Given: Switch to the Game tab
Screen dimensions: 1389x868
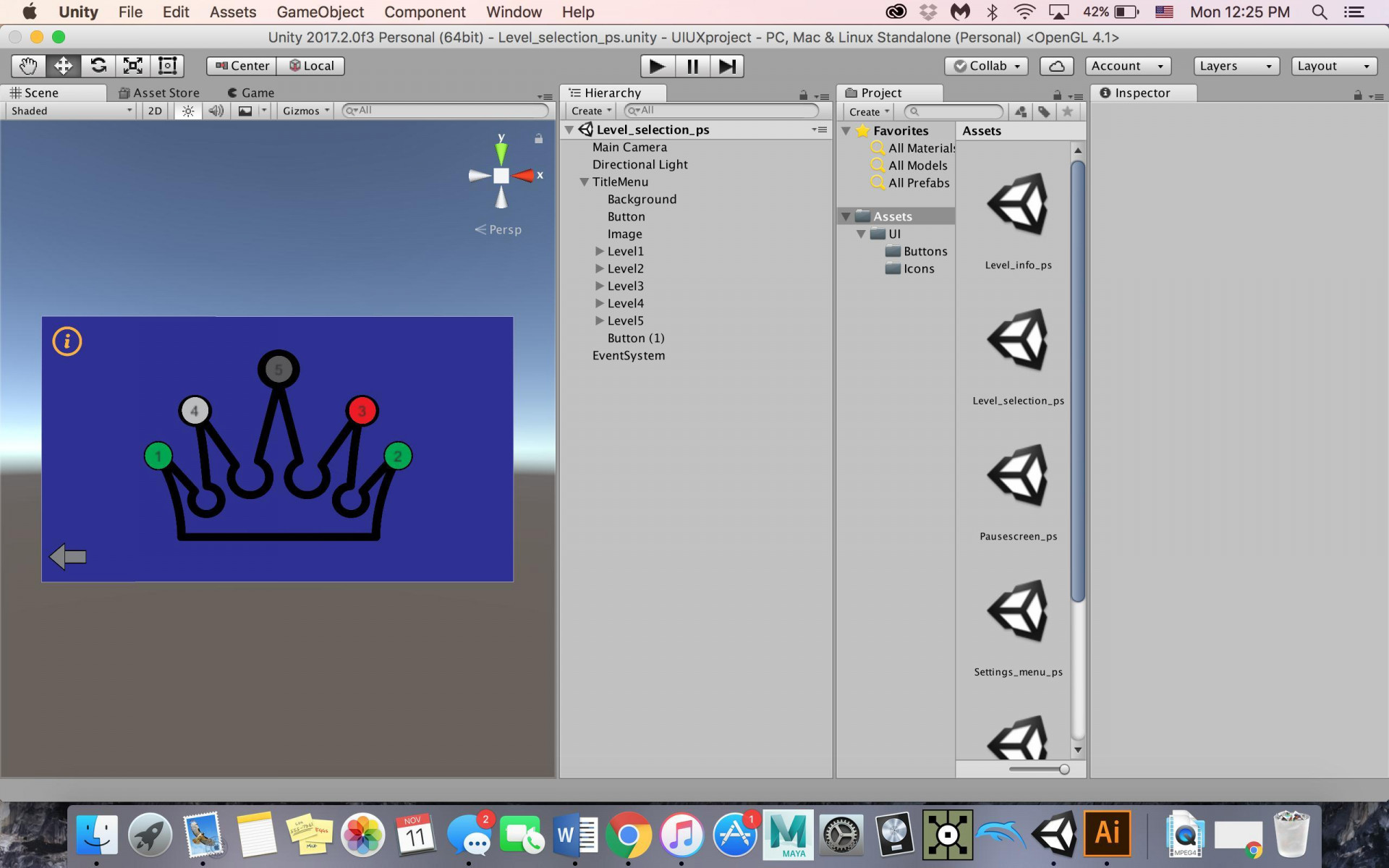Looking at the screenshot, I should click(251, 93).
